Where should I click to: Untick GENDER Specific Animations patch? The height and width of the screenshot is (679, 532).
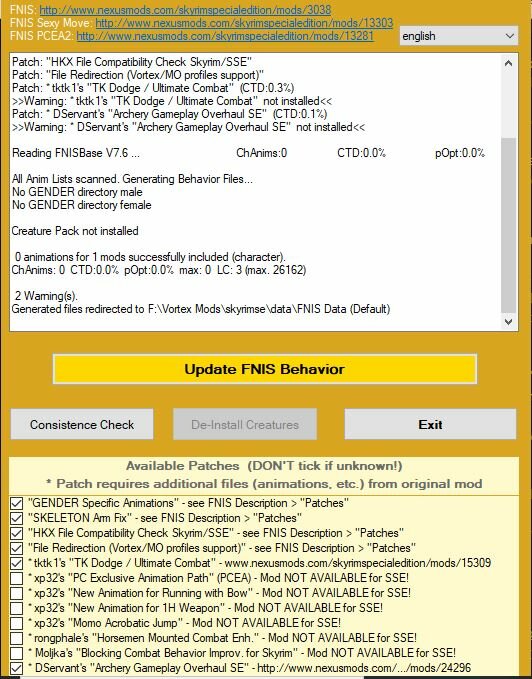point(16,503)
